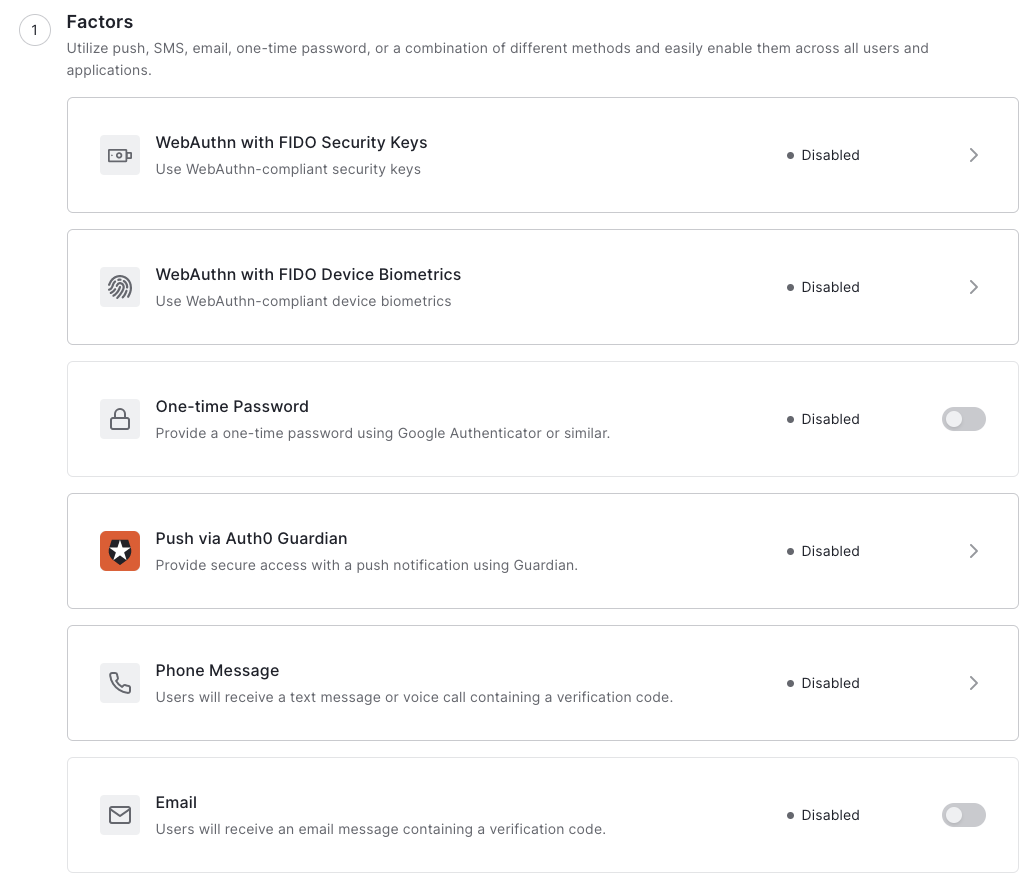The image size is (1035, 887).
Task: Open WebAuthn with FIDO Device Biometrics title
Action: (308, 274)
